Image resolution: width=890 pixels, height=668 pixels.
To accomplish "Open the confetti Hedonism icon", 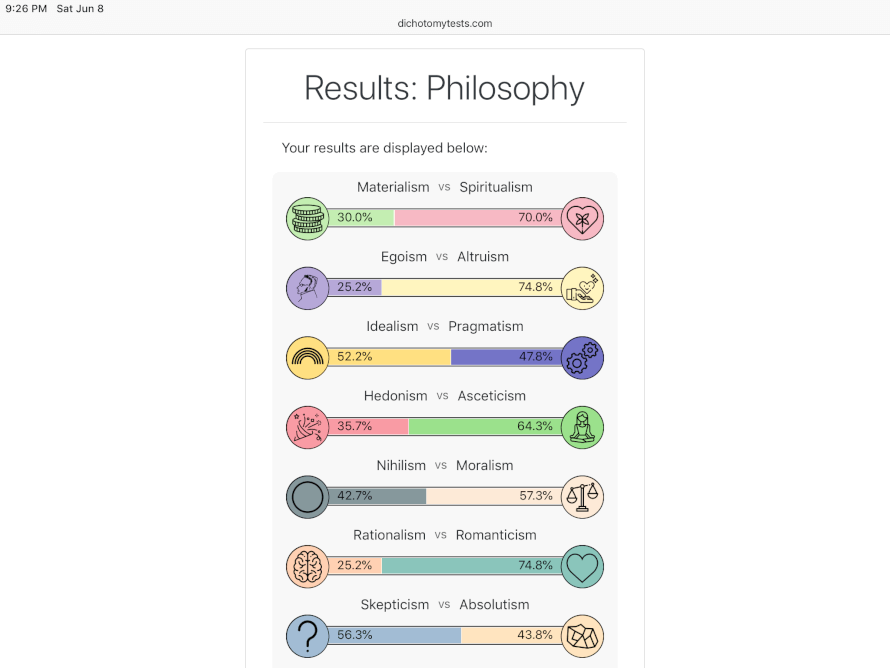I will click(x=307, y=427).
